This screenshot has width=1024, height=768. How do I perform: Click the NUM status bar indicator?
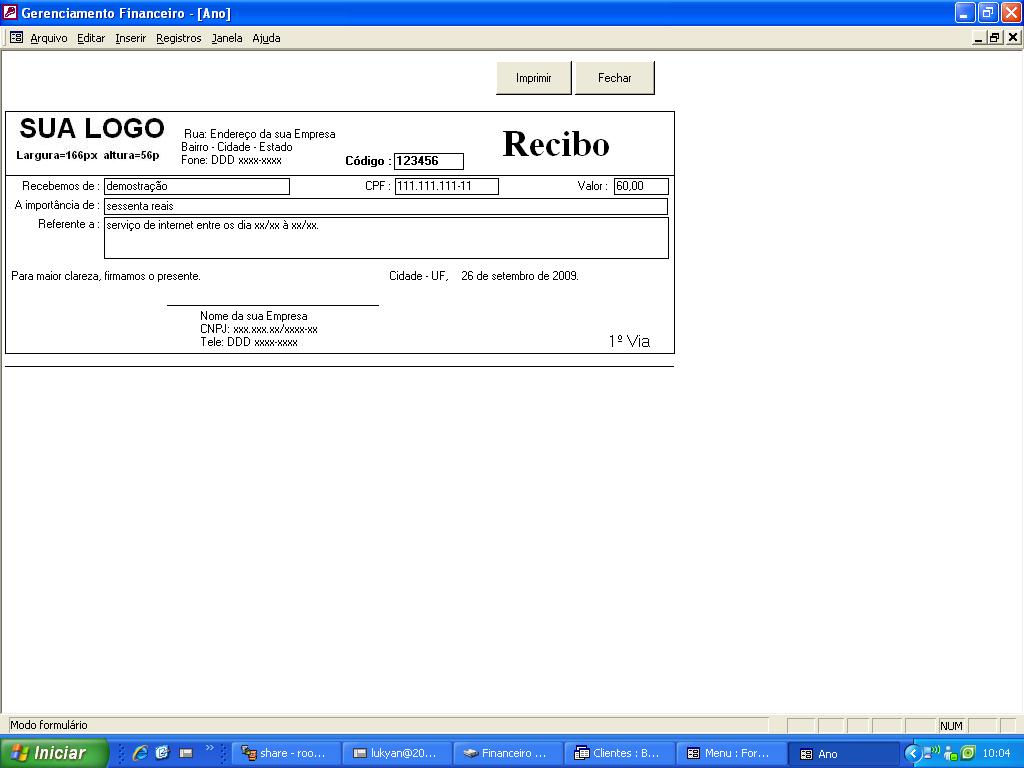coord(951,726)
